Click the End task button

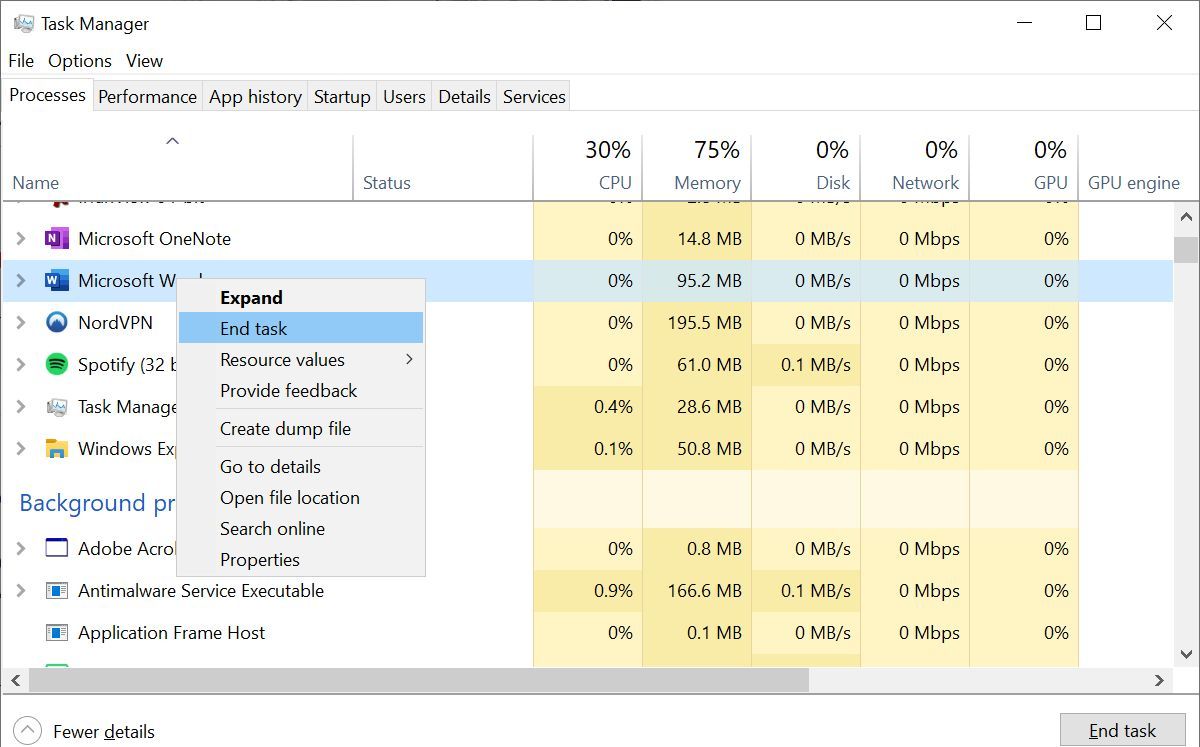1122,731
